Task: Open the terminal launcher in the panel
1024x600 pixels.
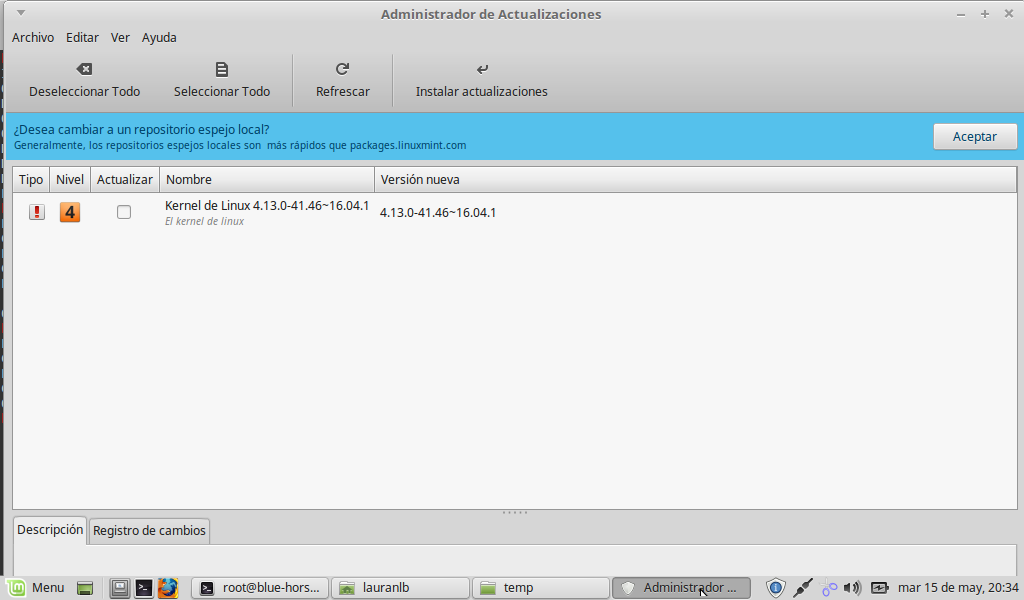Action: point(144,588)
